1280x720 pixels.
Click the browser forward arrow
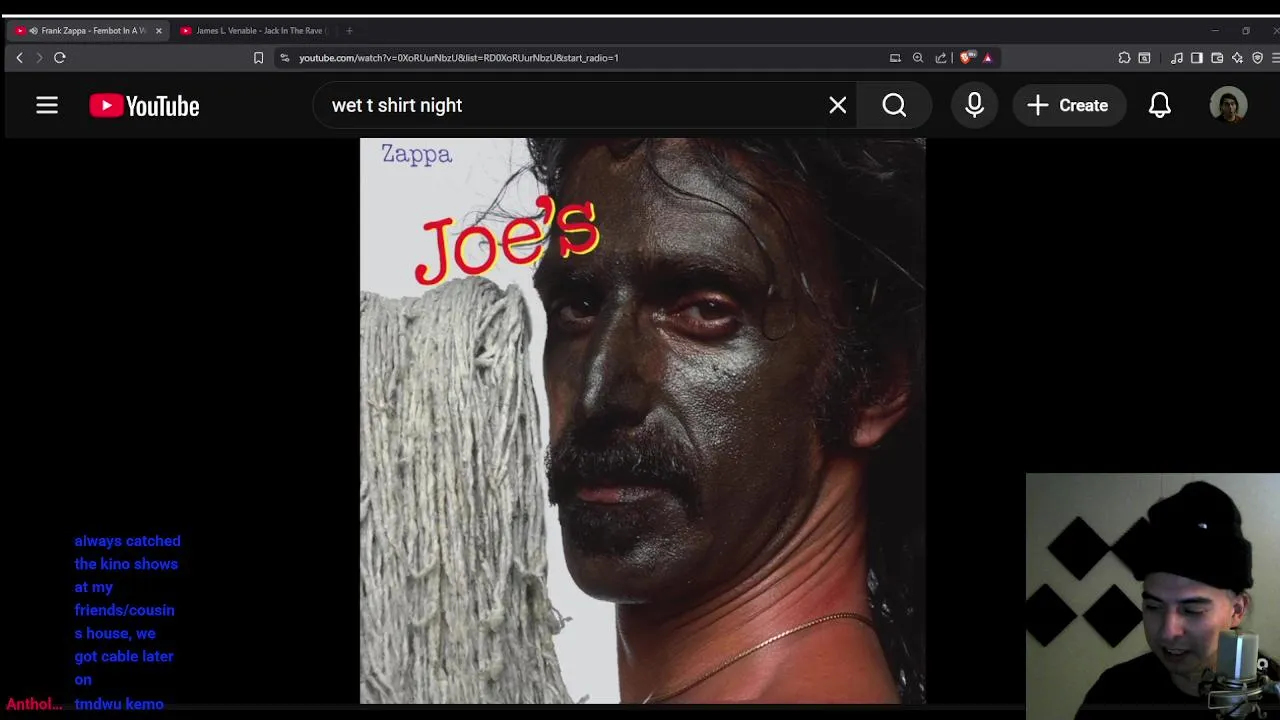[x=39, y=58]
